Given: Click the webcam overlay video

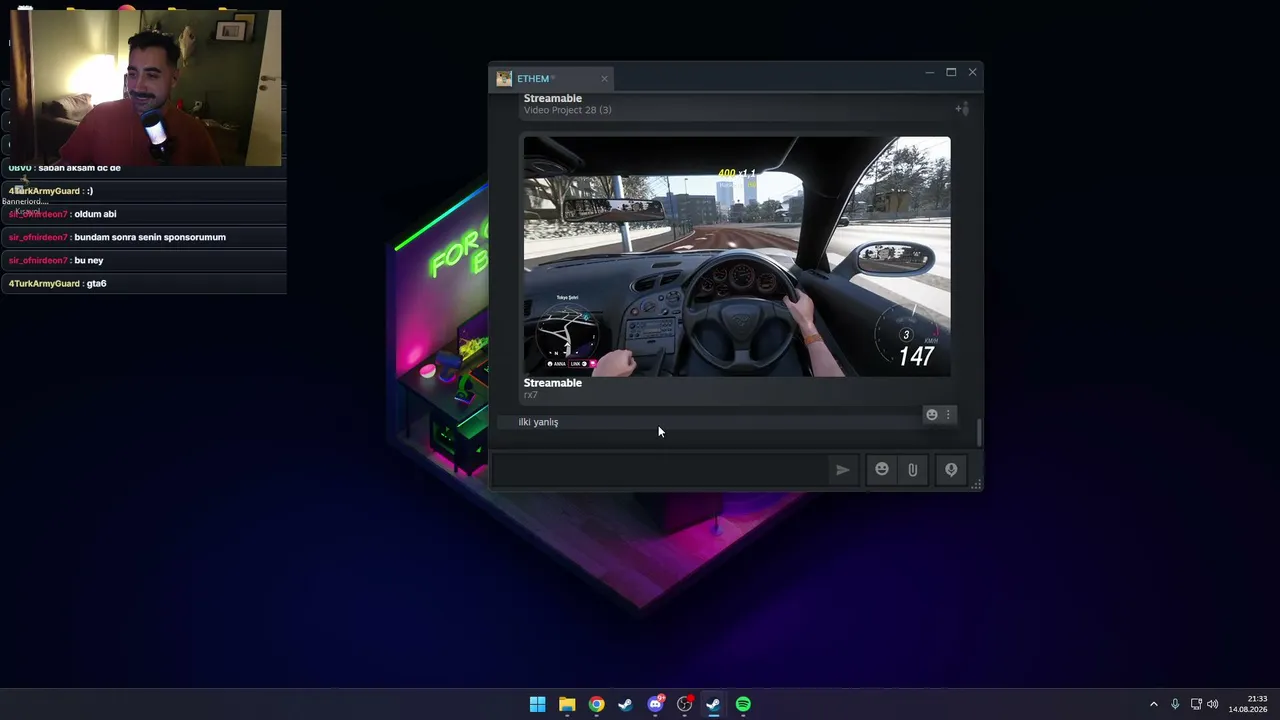Looking at the screenshot, I should (x=146, y=88).
